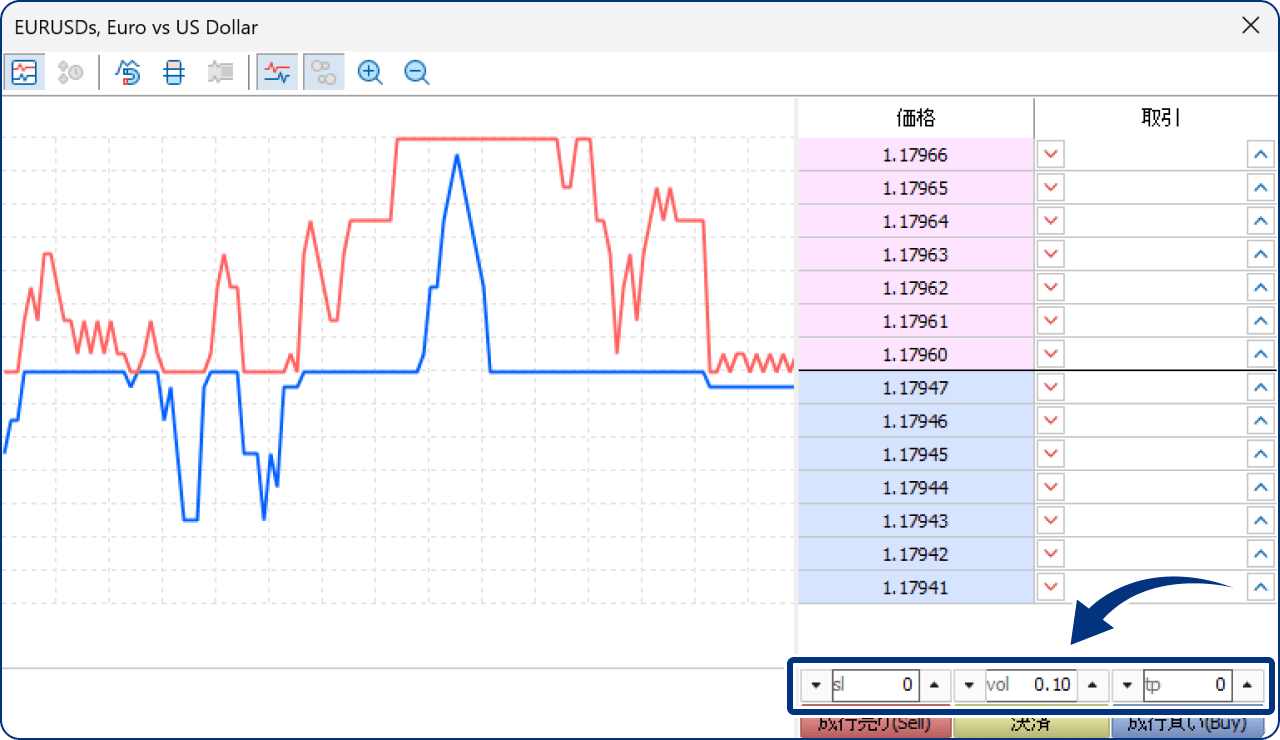Toggle the bid/ask spread lines icon
The height and width of the screenshot is (740, 1280).
[x=277, y=72]
